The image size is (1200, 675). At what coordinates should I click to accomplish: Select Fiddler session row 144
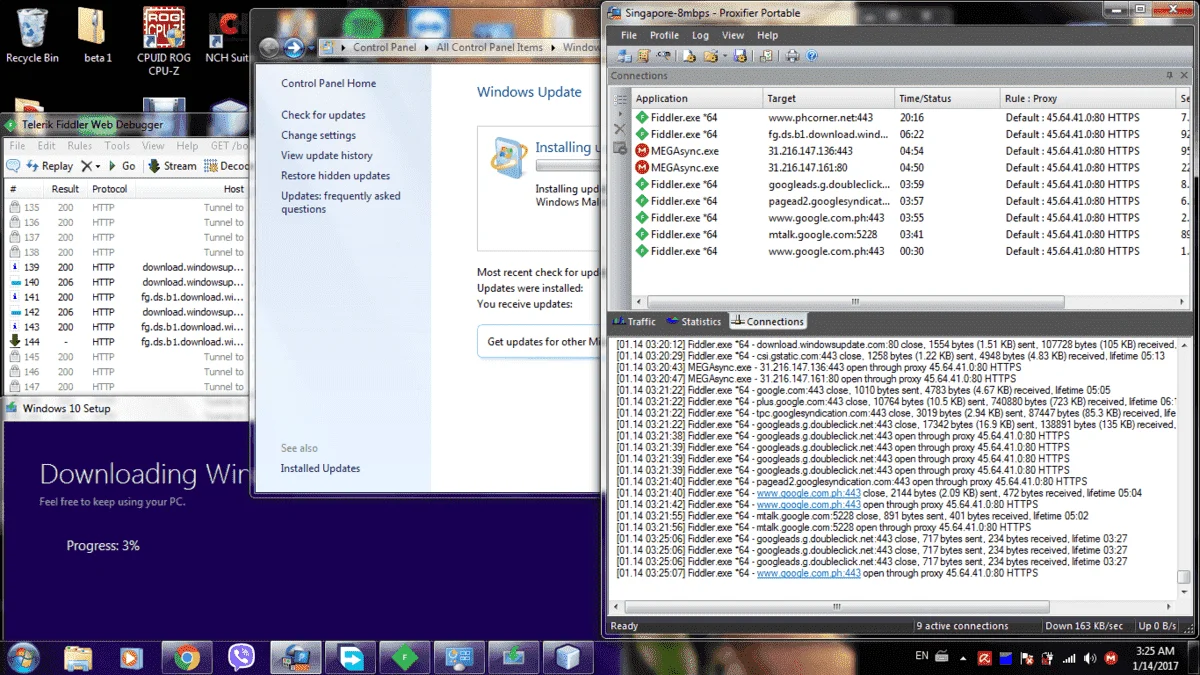(x=126, y=342)
